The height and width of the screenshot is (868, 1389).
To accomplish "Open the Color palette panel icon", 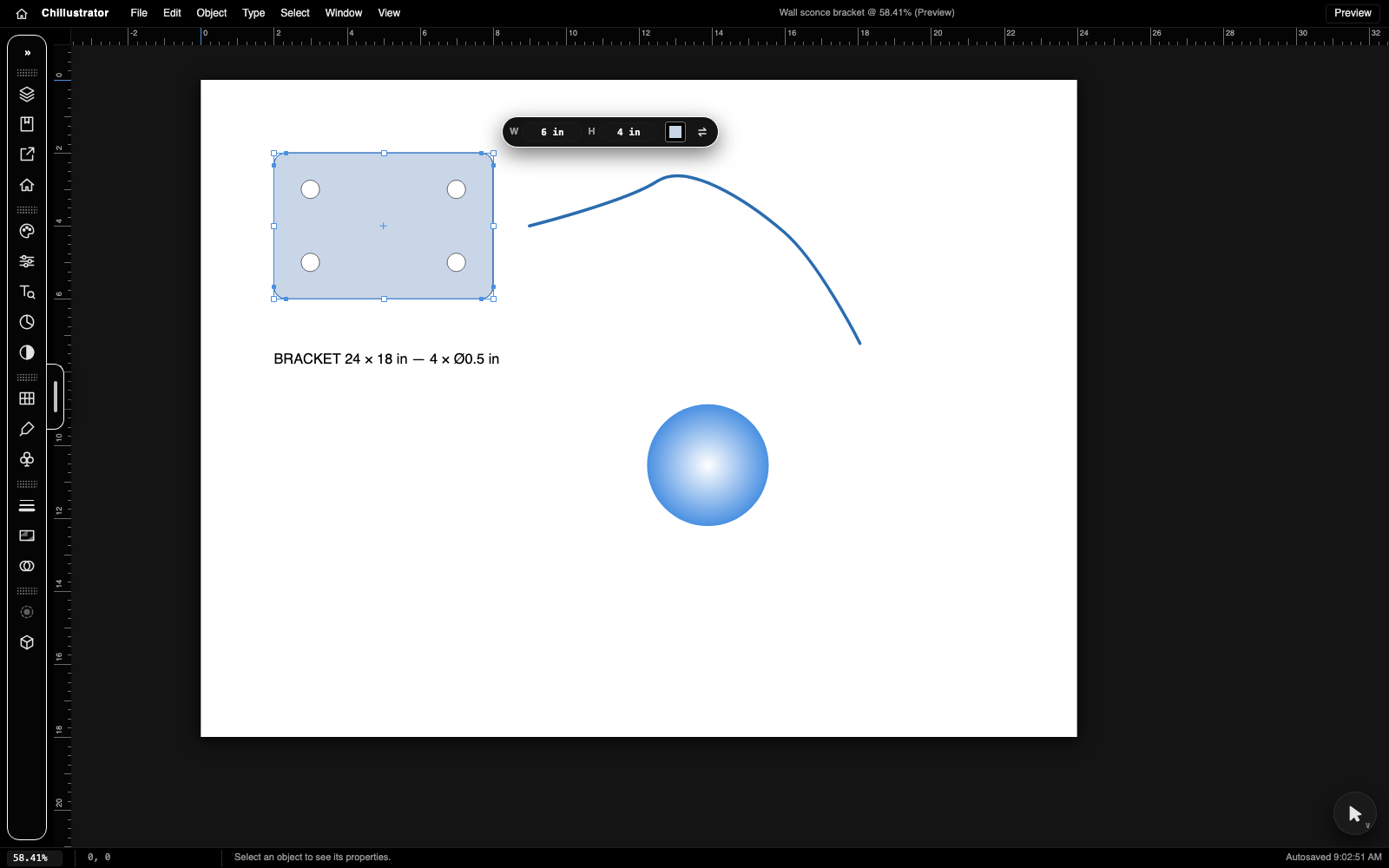I will (x=27, y=231).
